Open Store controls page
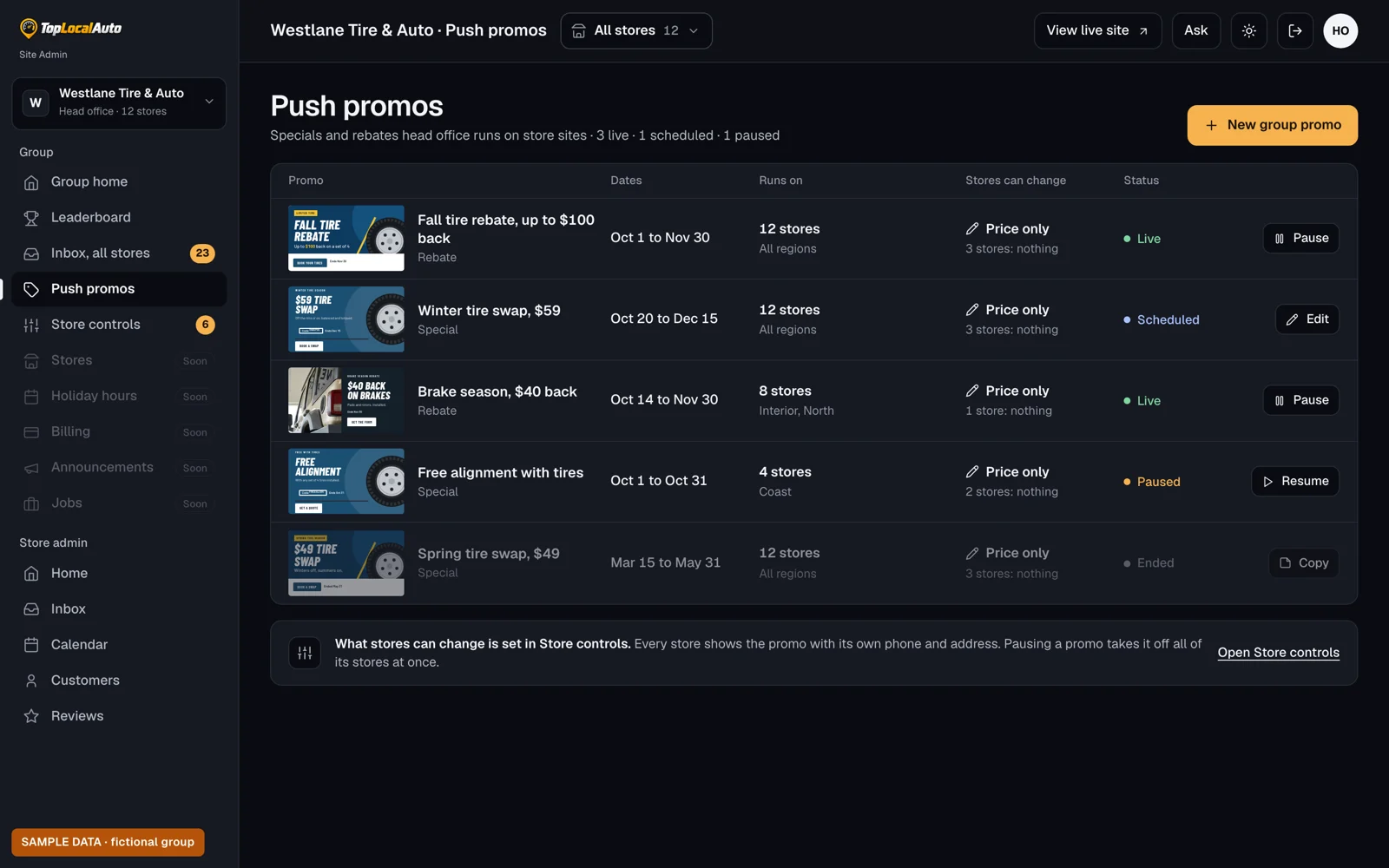Image resolution: width=1389 pixels, height=868 pixels. pos(119,325)
